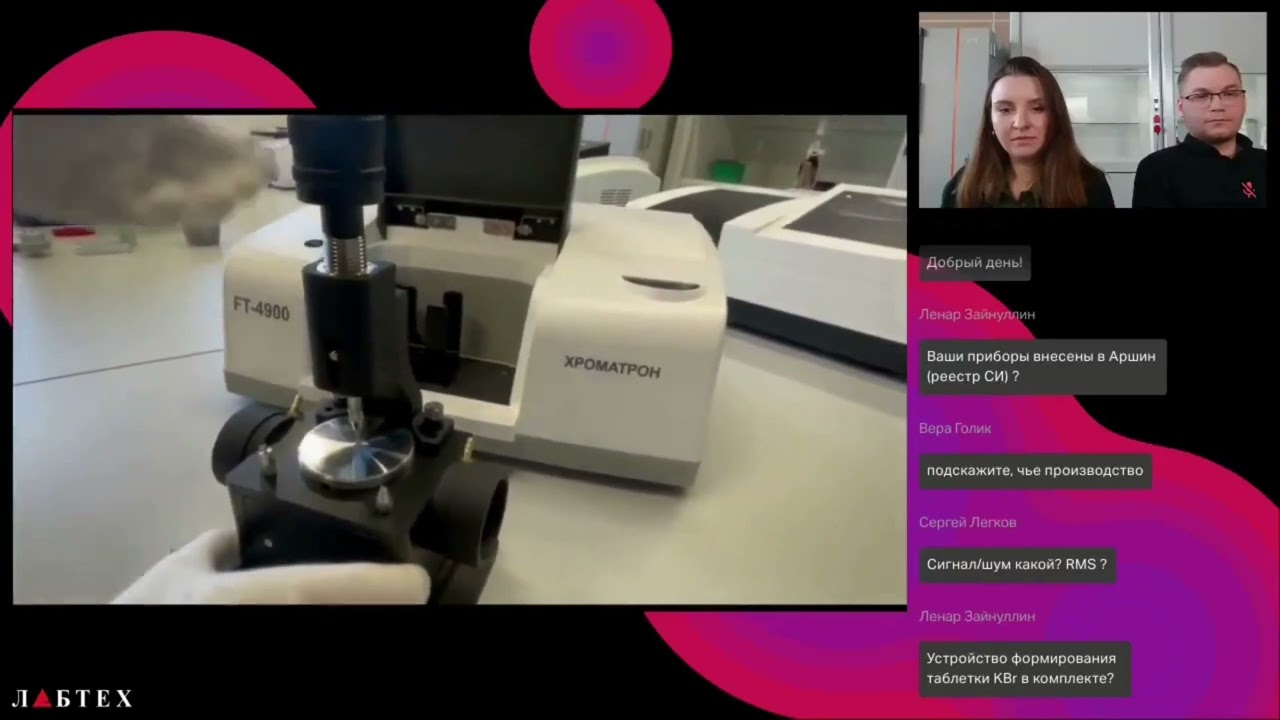Open the presenters' webcam thumbnail

[1092, 110]
